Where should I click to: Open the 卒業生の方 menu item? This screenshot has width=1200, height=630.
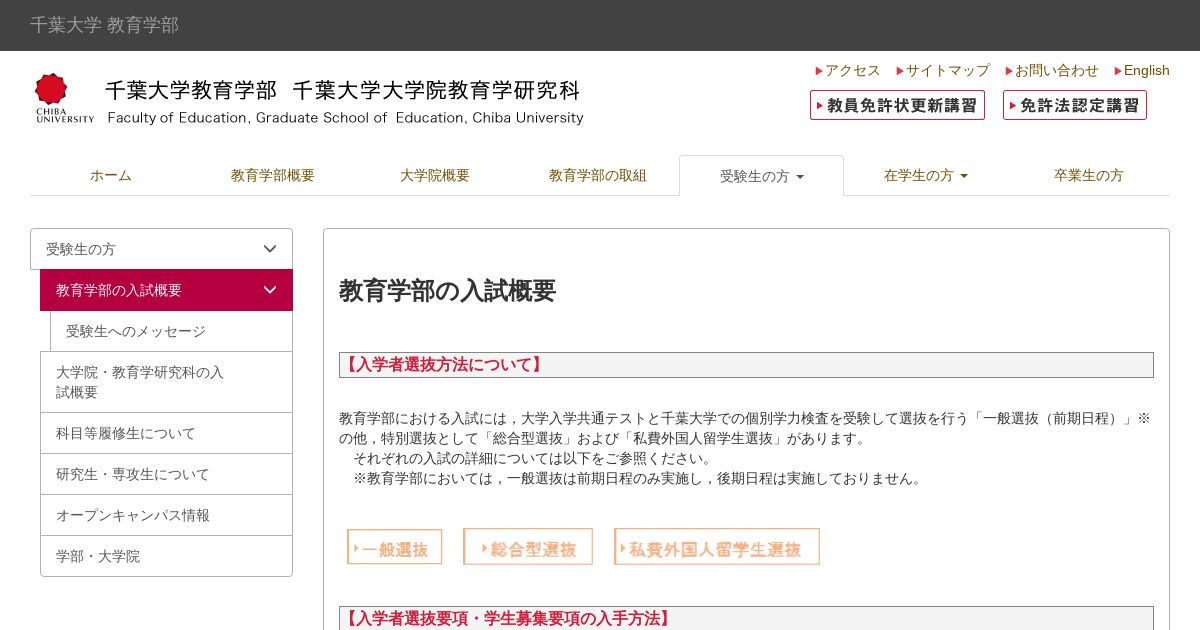click(1089, 175)
